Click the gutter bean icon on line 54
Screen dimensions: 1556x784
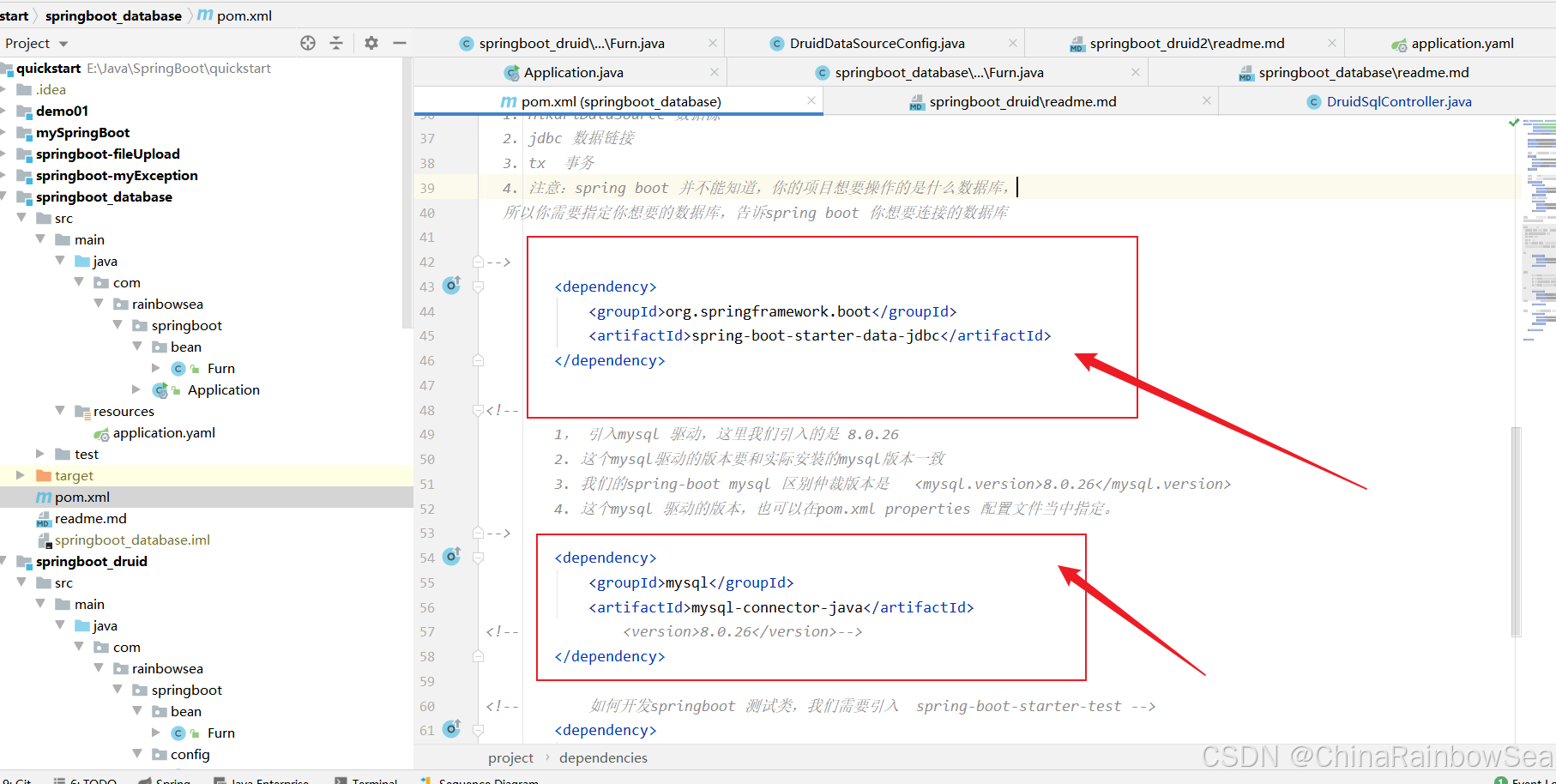(452, 557)
